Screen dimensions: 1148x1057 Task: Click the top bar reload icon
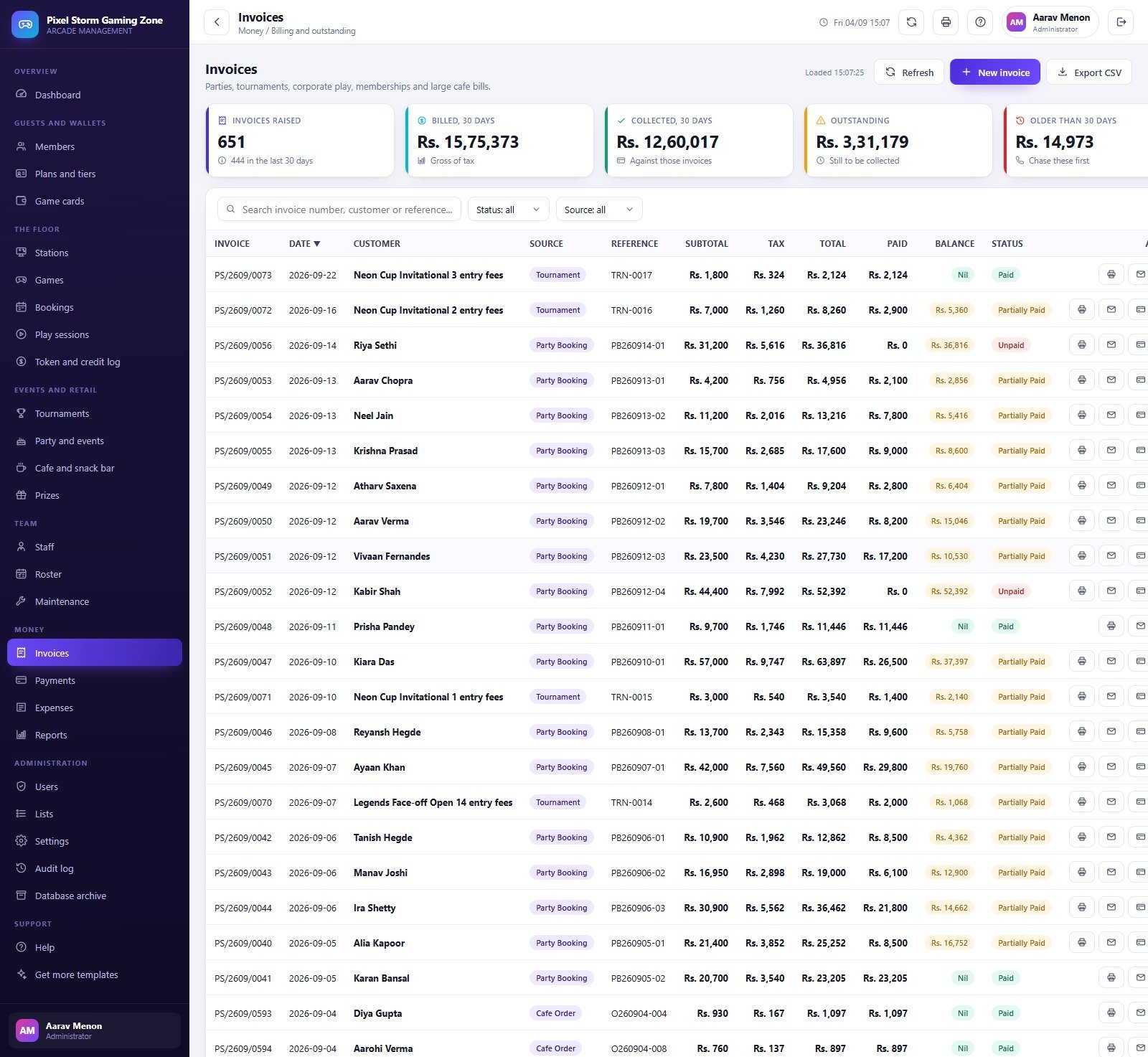coord(911,22)
